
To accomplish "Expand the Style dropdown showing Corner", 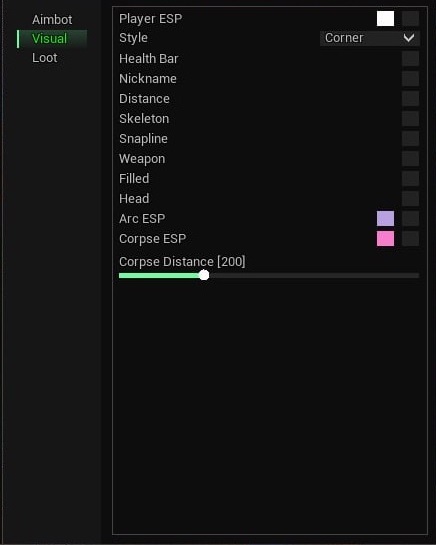I will pyautogui.click(x=370, y=38).
